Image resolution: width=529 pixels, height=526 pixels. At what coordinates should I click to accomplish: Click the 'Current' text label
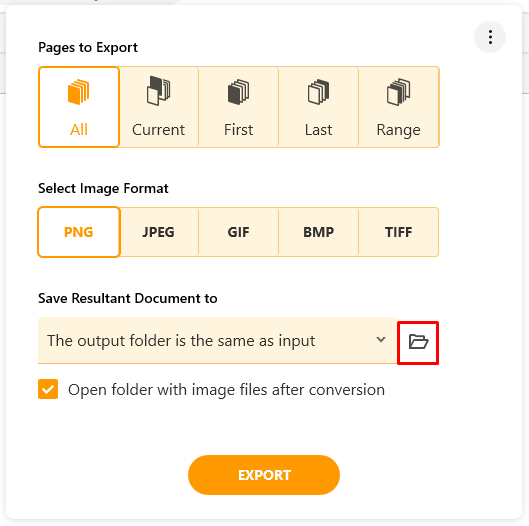click(159, 130)
